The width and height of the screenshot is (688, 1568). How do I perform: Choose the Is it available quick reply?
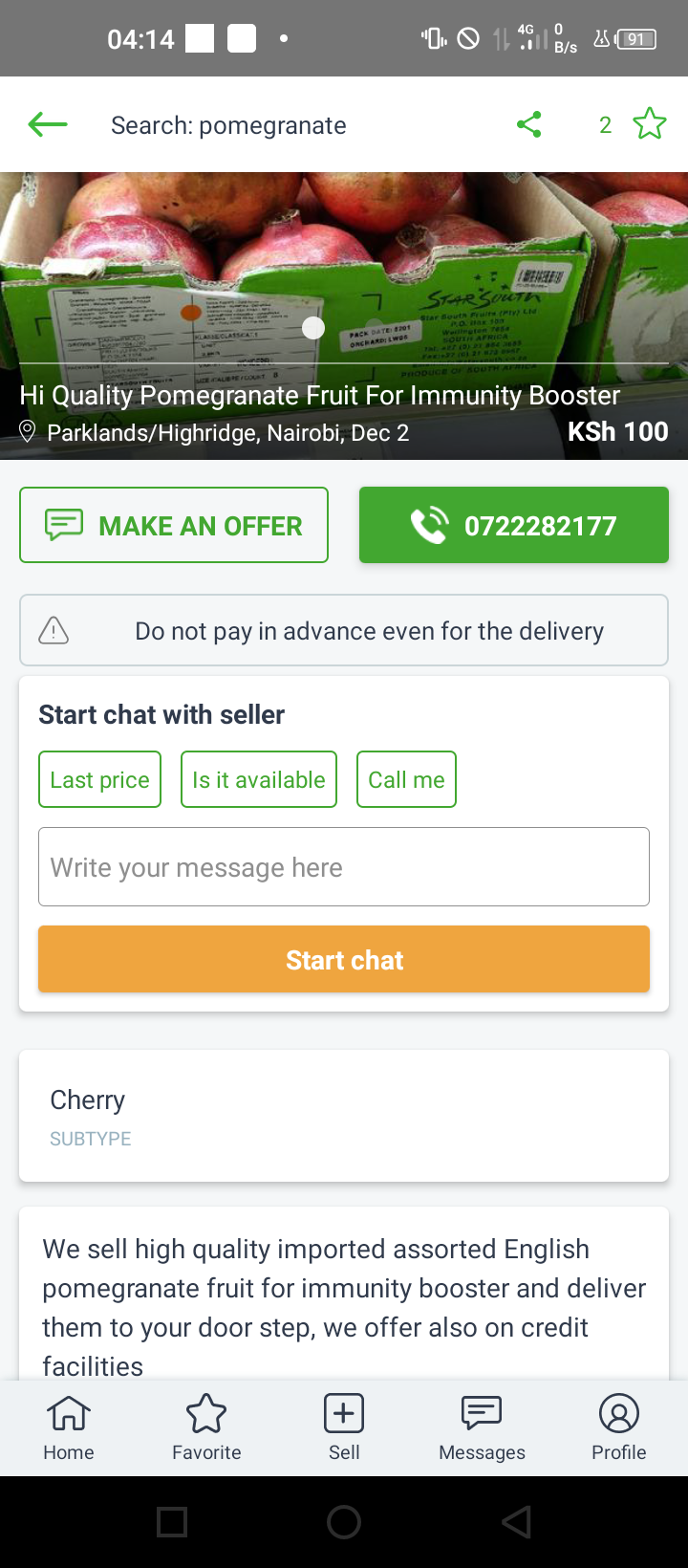click(x=259, y=779)
